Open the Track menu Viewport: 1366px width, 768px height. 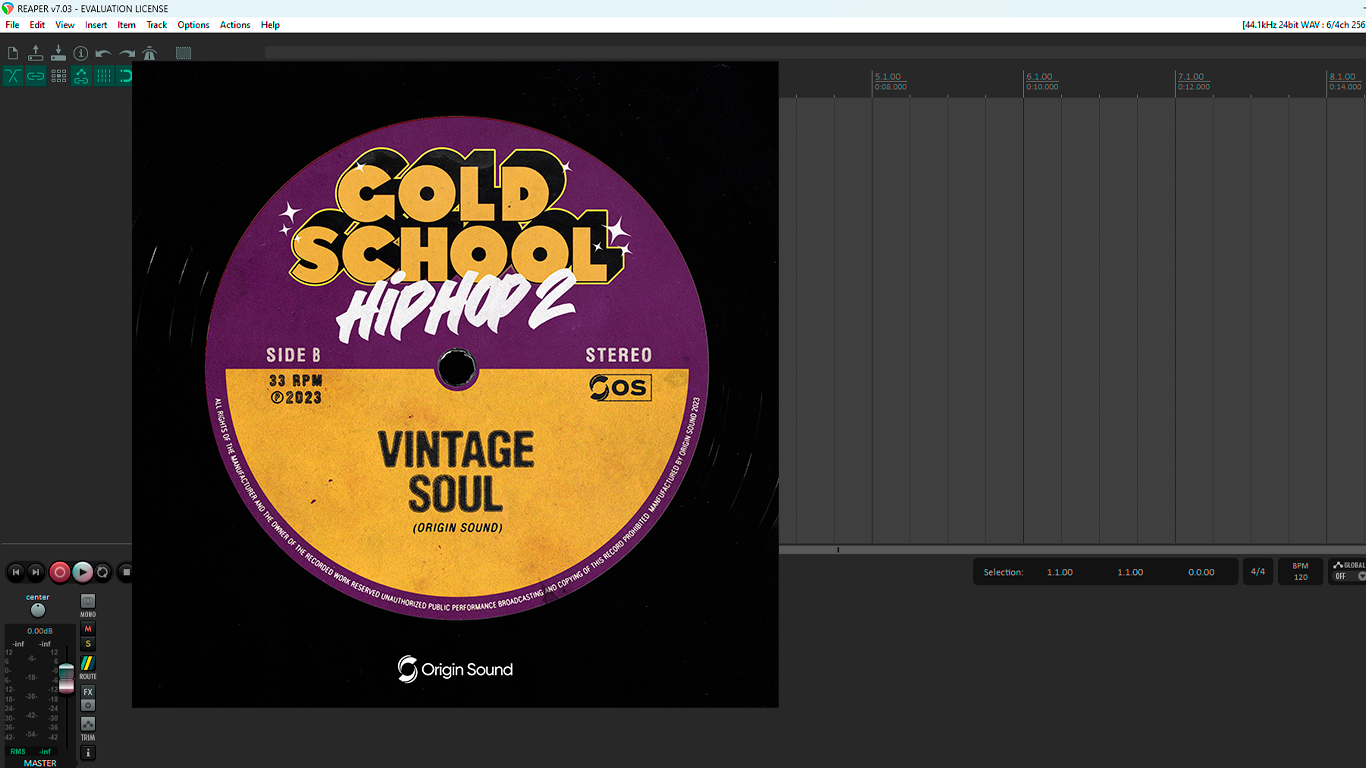[157, 25]
